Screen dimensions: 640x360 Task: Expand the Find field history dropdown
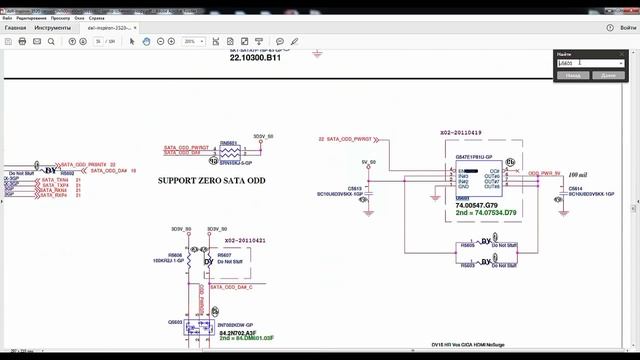(x=621, y=63)
